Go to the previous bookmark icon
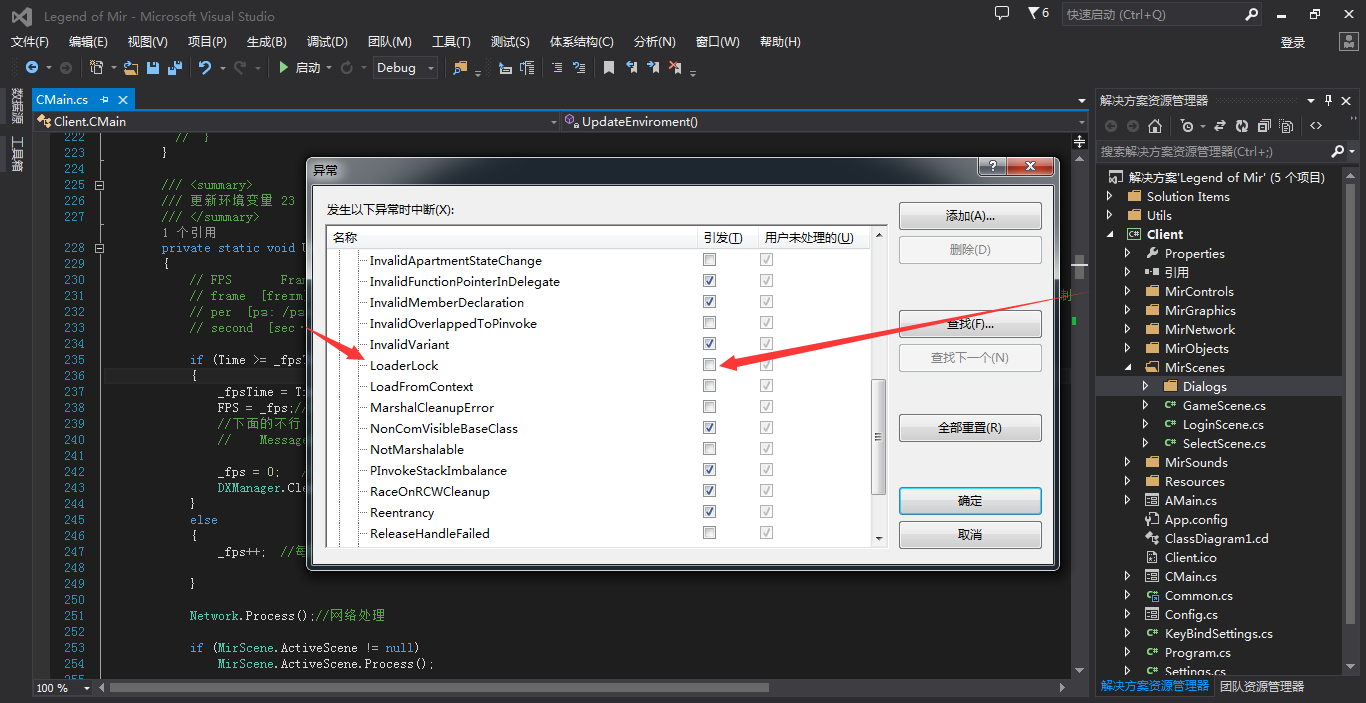 (631, 68)
